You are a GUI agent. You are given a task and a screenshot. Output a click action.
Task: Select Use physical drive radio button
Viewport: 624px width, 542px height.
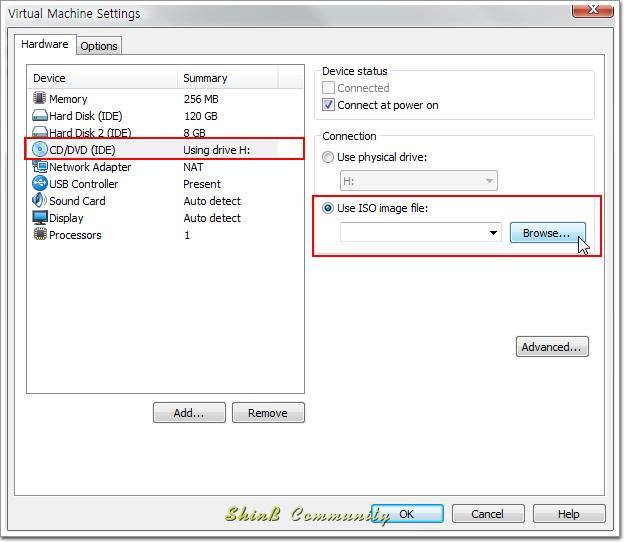(328, 157)
